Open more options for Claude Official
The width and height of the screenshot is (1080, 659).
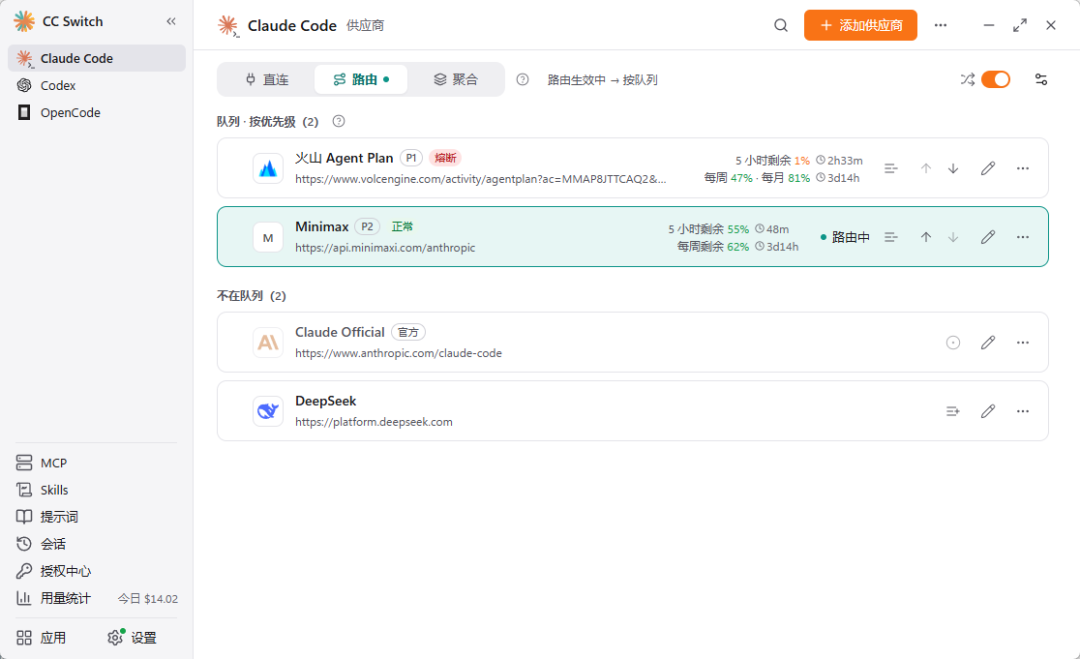pos(1023,342)
